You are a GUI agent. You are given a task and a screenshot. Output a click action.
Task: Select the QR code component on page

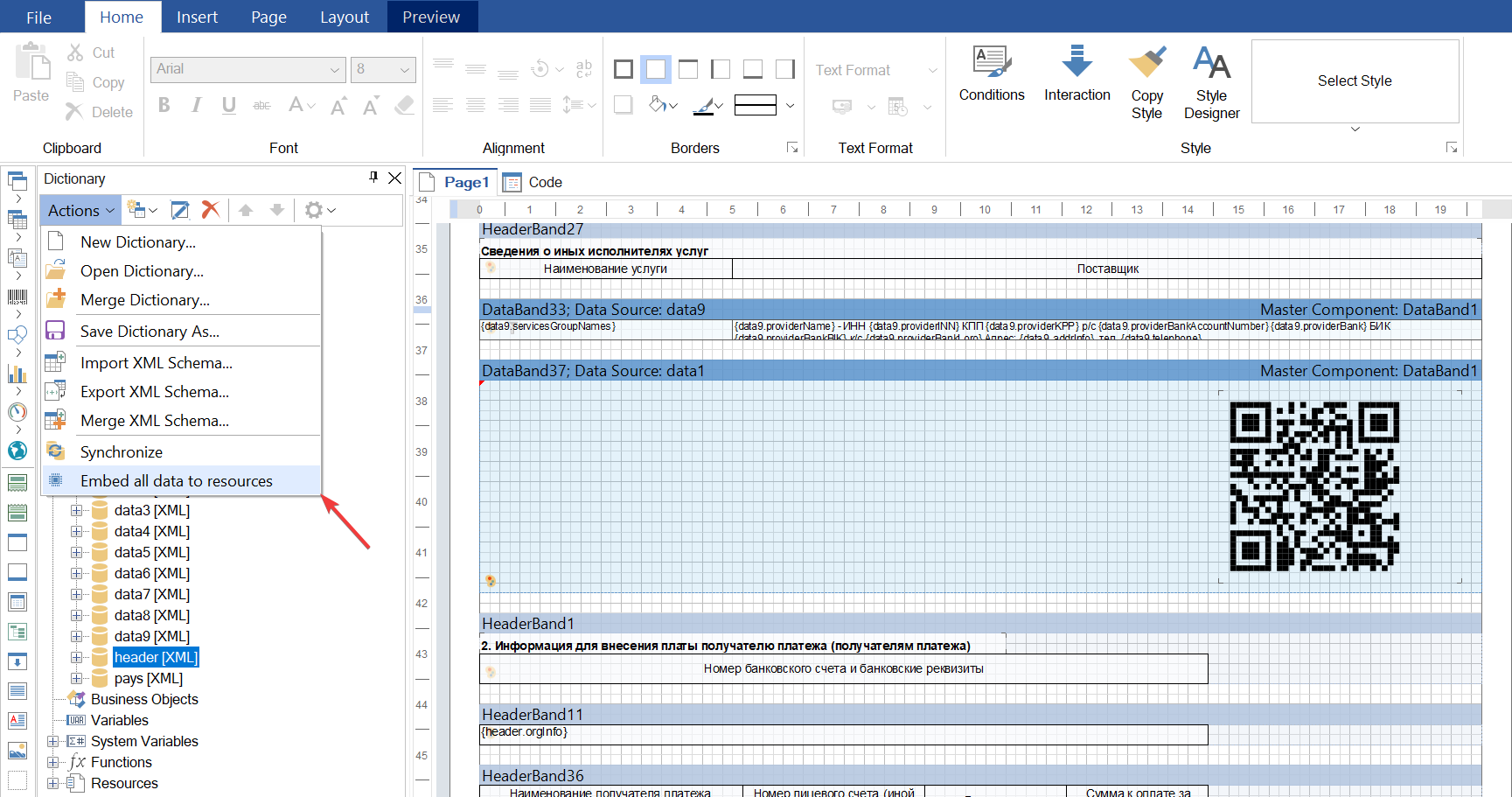pos(1314,486)
